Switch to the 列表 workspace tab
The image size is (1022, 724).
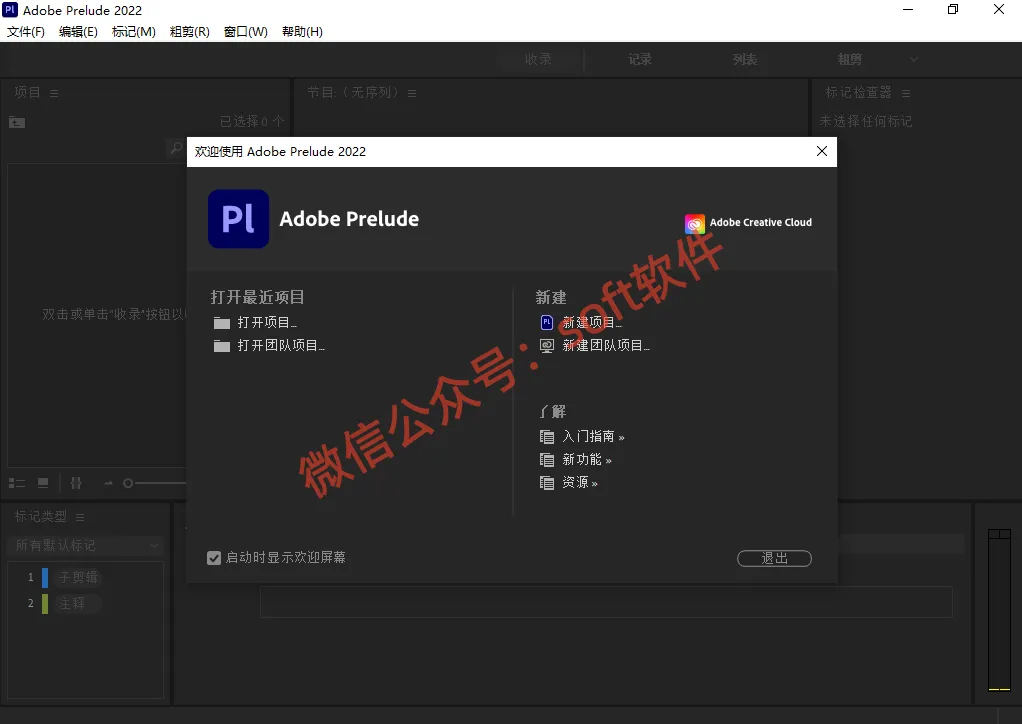pyautogui.click(x=745, y=59)
